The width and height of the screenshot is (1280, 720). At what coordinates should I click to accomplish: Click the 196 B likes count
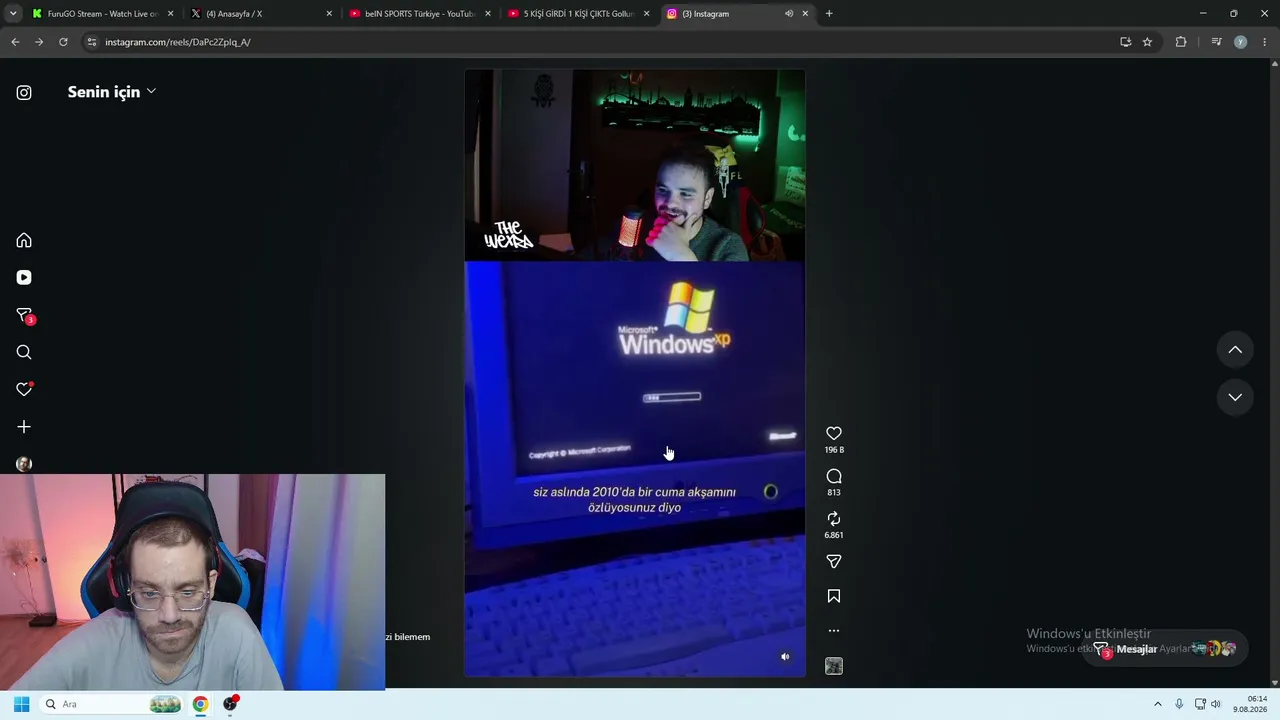(834, 450)
